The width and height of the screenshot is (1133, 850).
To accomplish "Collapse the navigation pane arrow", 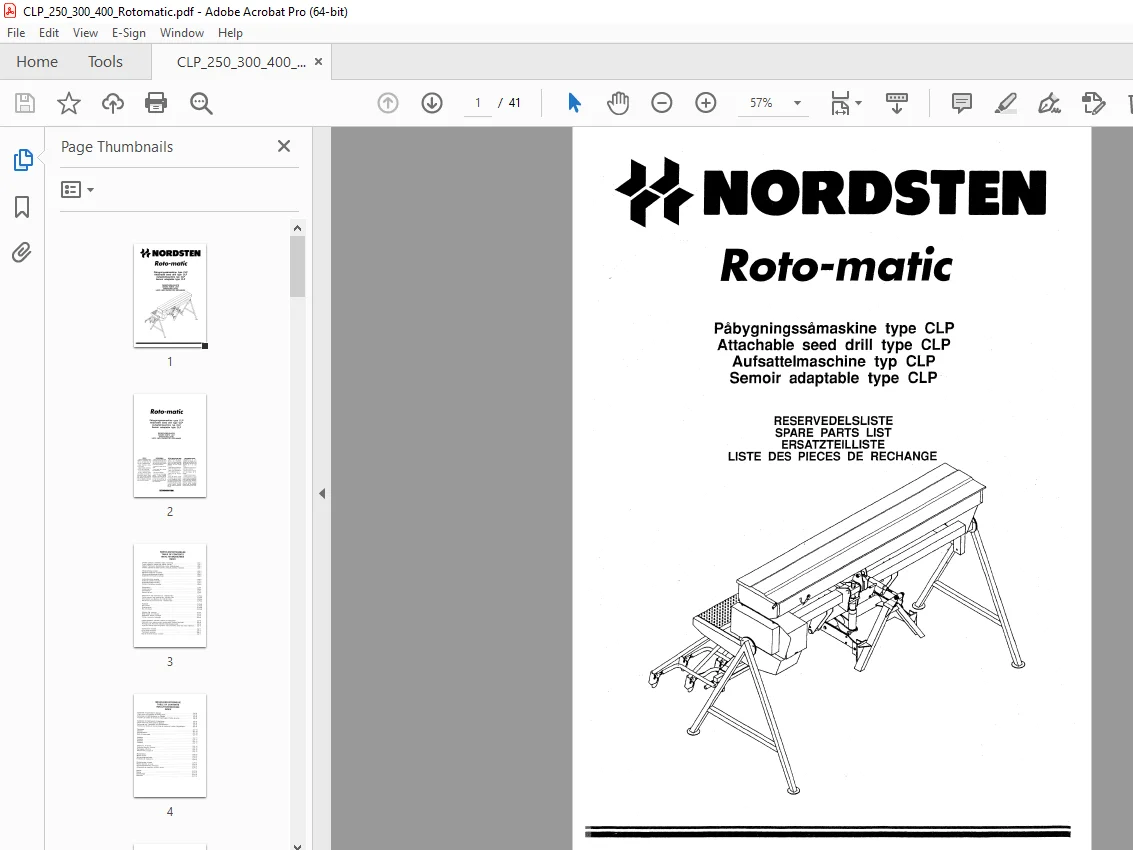I will (x=322, y=494).
